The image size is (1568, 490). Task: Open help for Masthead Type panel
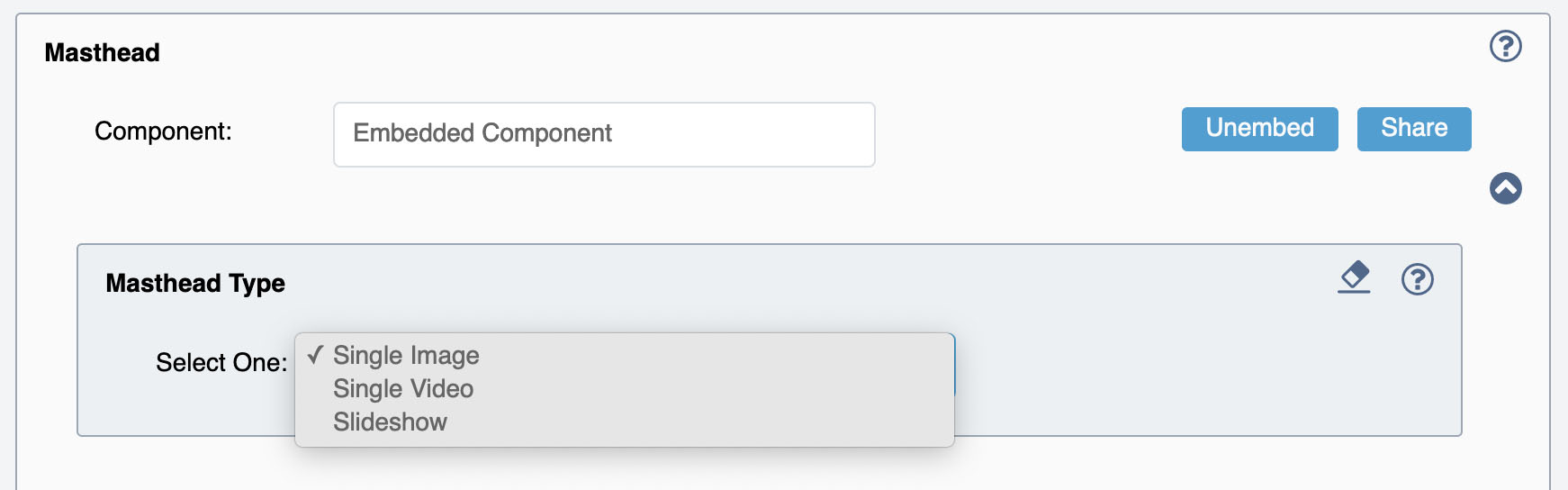pyautogui.click(x=1417, y=279)
